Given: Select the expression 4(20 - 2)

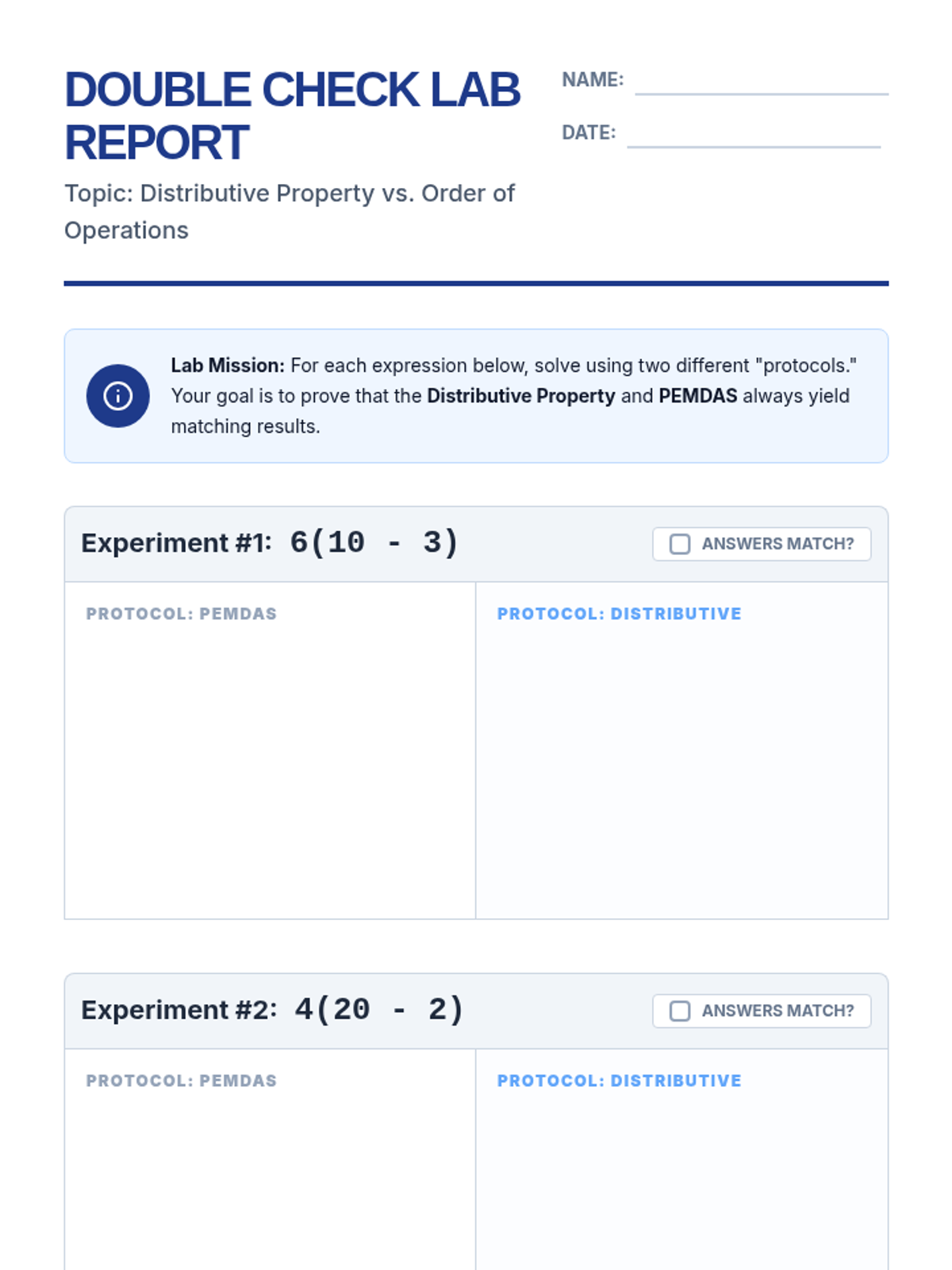Looking at the screenshot, I should [x=379, y=1010].
